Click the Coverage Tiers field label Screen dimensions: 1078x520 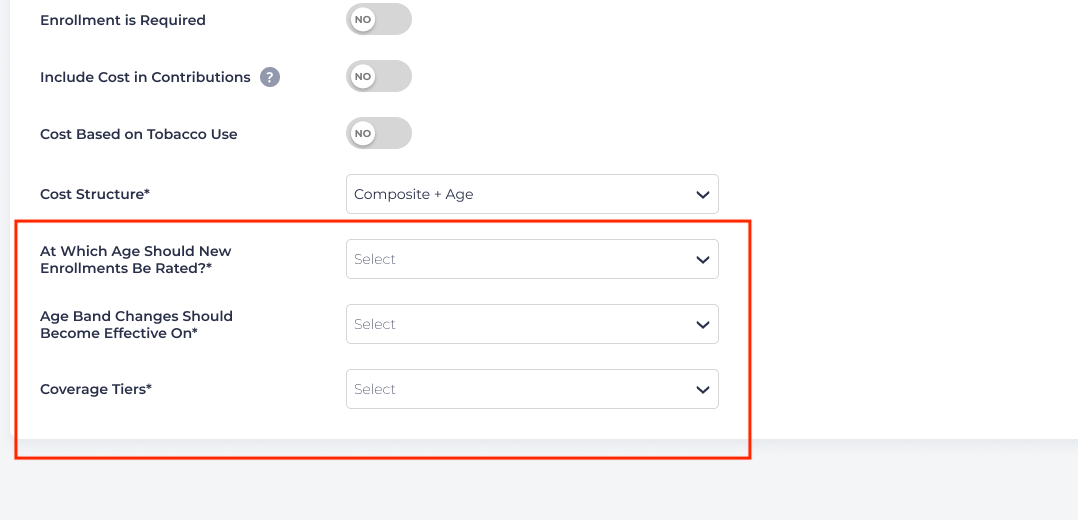pyautogui.click(x=96, y=389)
